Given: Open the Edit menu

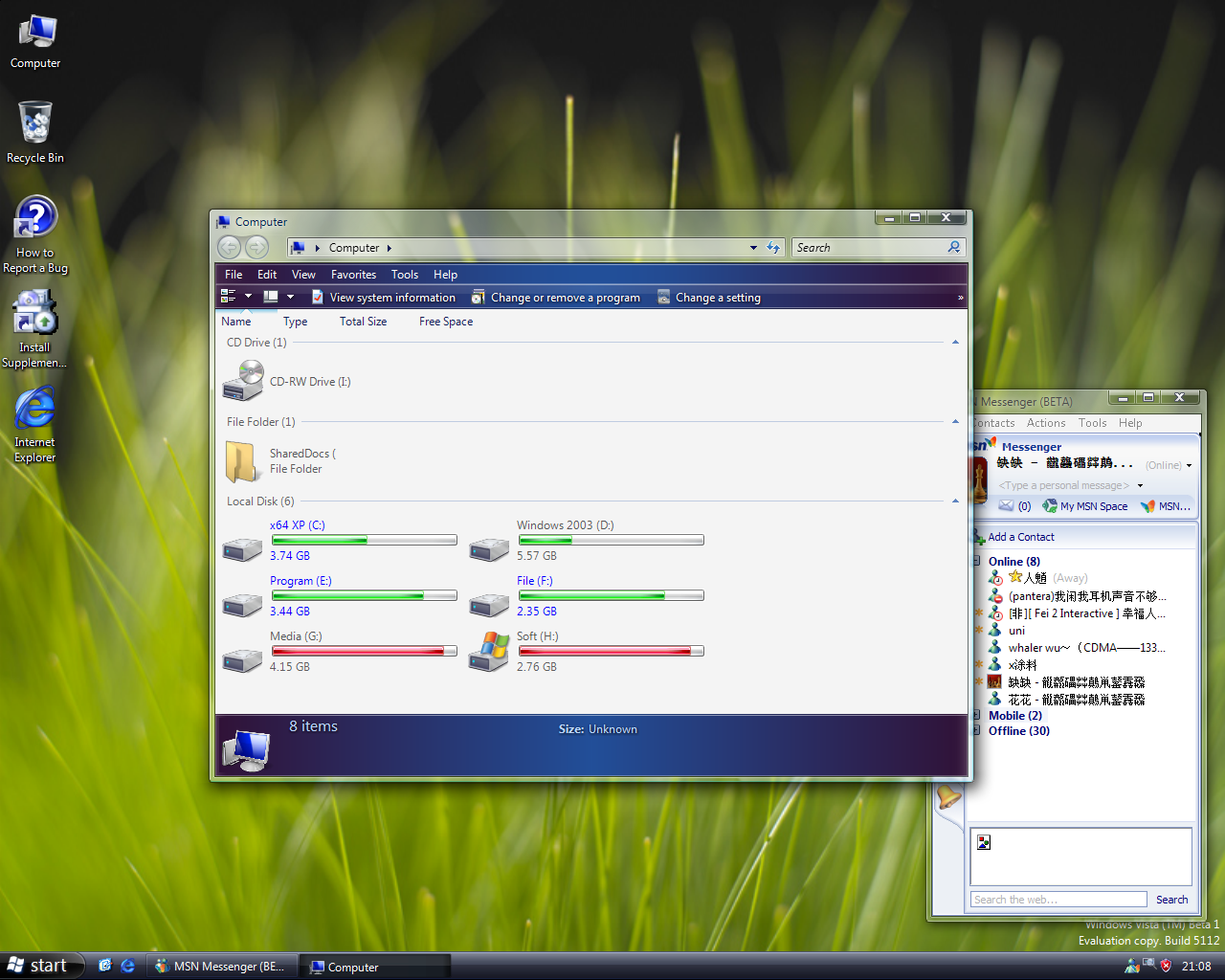Looking at the screenshot, I should pos(267,274).
